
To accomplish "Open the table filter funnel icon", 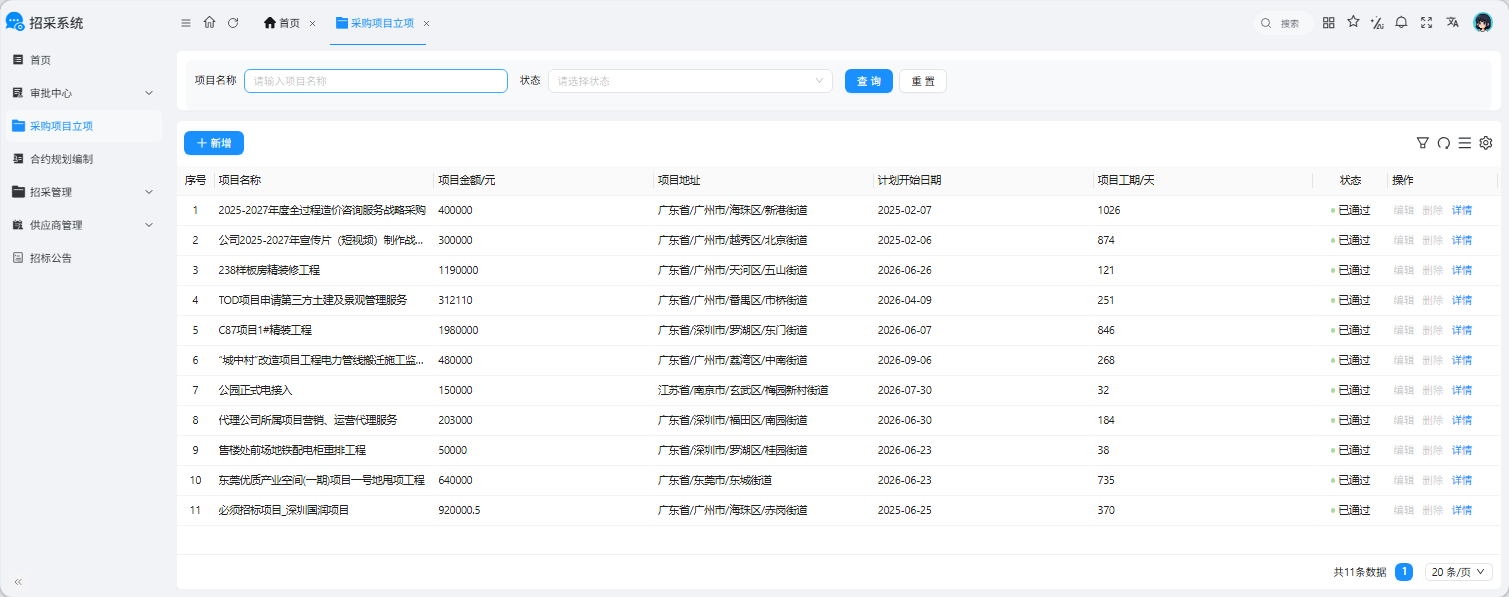I will coord(1423,143).
